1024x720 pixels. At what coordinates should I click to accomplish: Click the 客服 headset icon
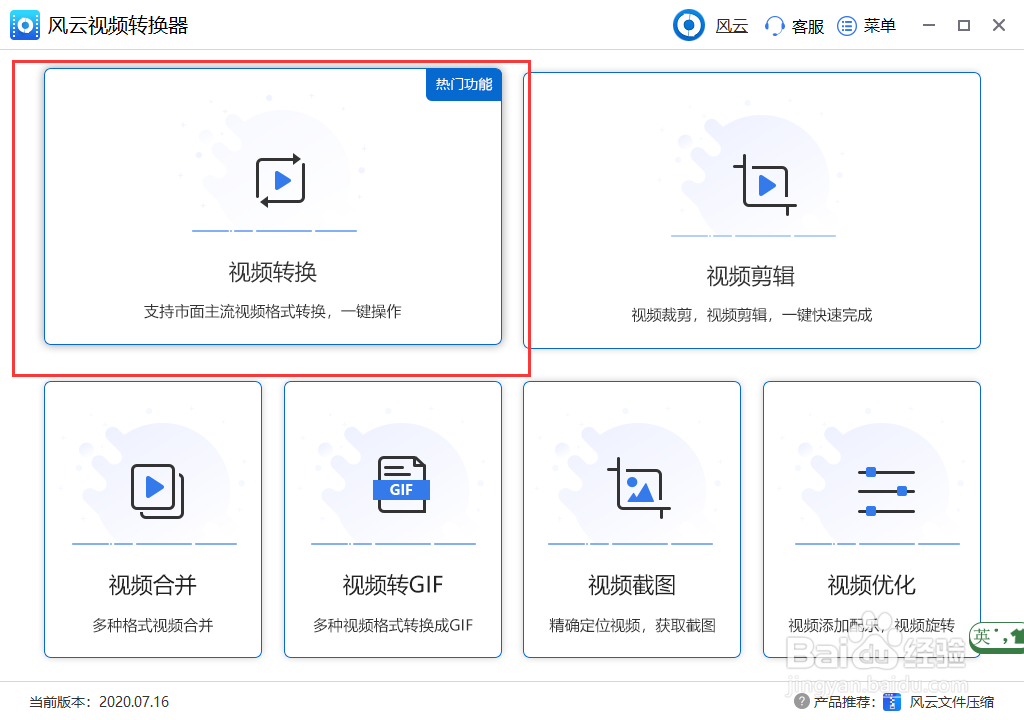click(x=773, y=25)
